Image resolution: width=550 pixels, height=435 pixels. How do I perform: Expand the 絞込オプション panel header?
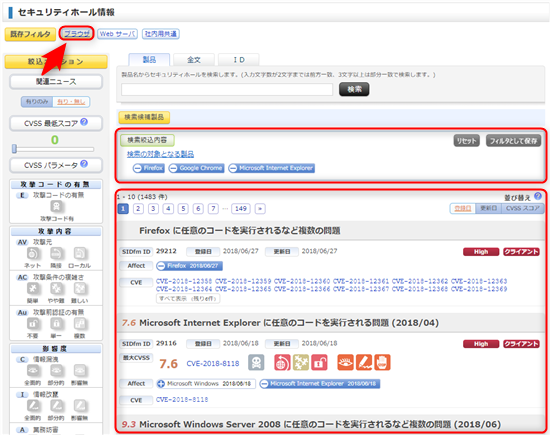(56, 61)
